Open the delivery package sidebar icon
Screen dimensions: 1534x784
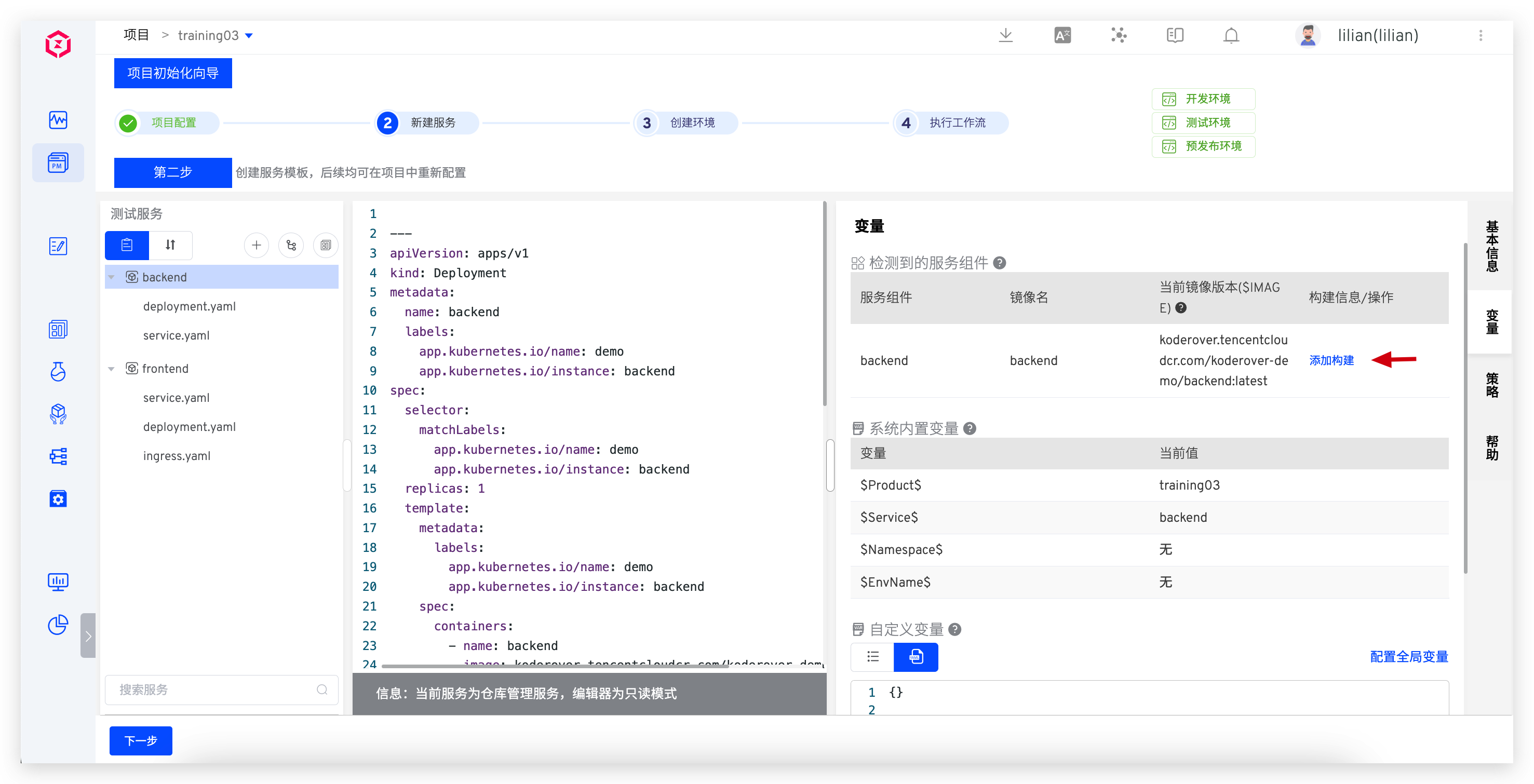(x=58, y=414)
